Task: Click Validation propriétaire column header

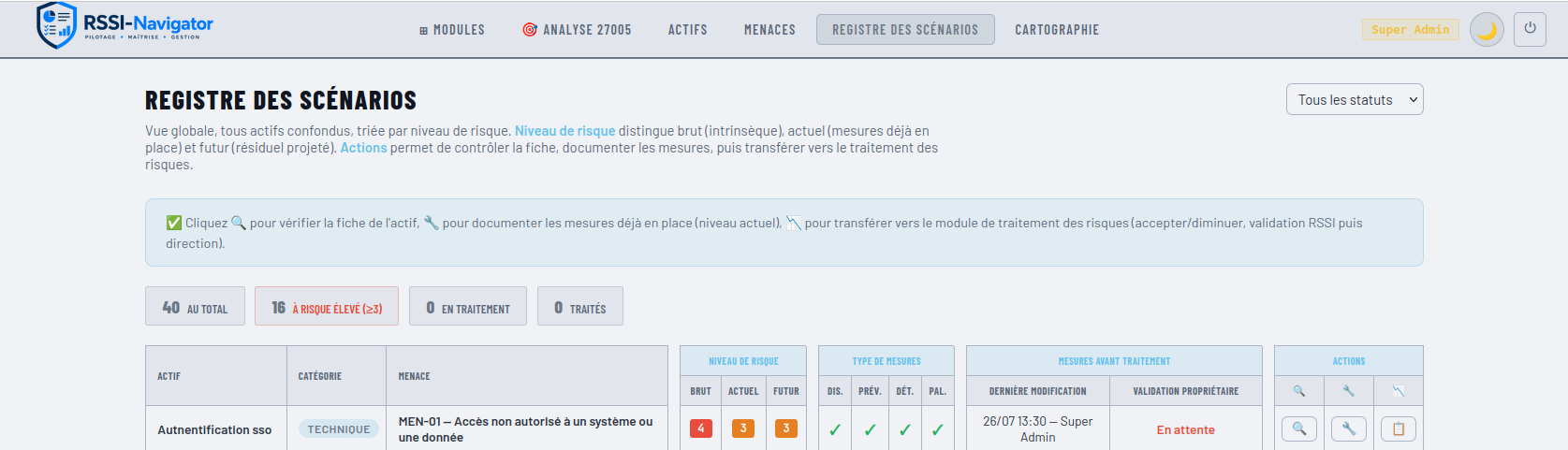Action: click(x=1186, y=391)
